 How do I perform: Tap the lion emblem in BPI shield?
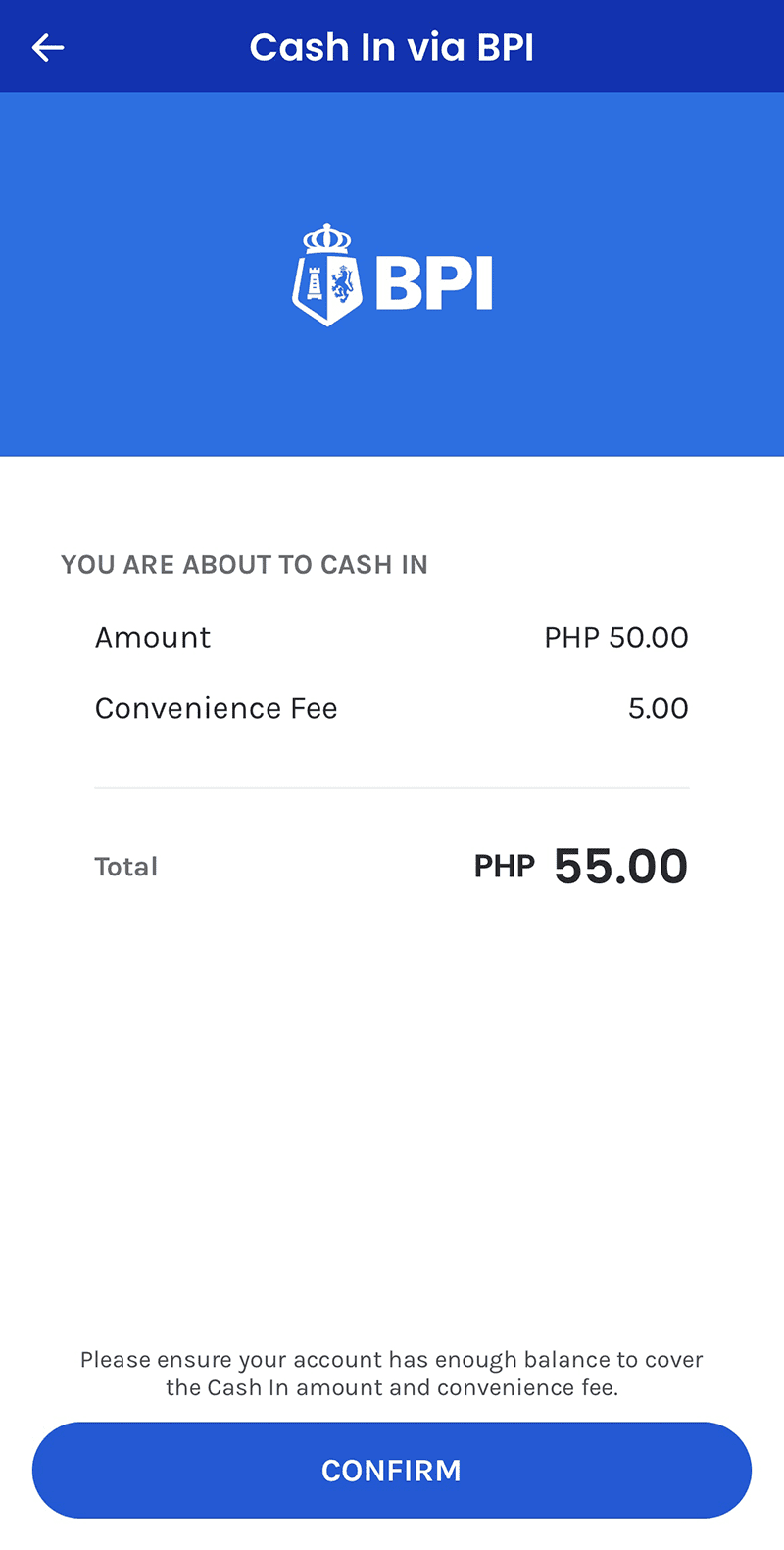[342, 285]
